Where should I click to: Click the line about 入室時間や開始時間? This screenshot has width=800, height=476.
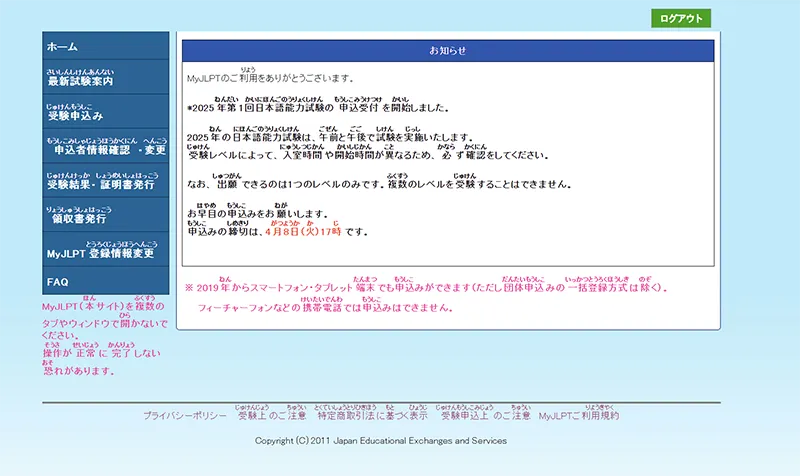click(x=368, y=155)
